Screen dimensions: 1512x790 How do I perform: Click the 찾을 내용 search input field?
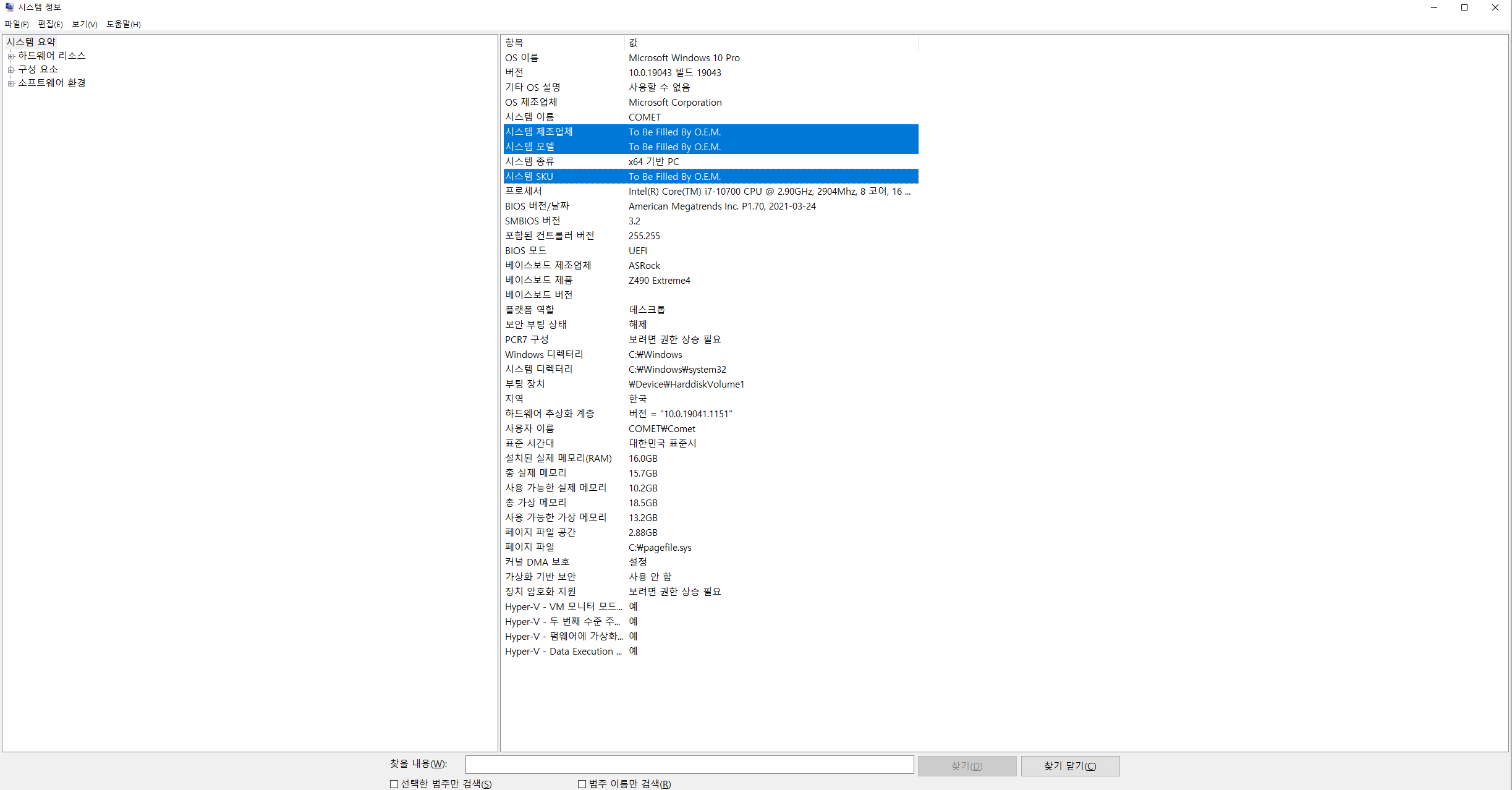click(x=689, y=765)
